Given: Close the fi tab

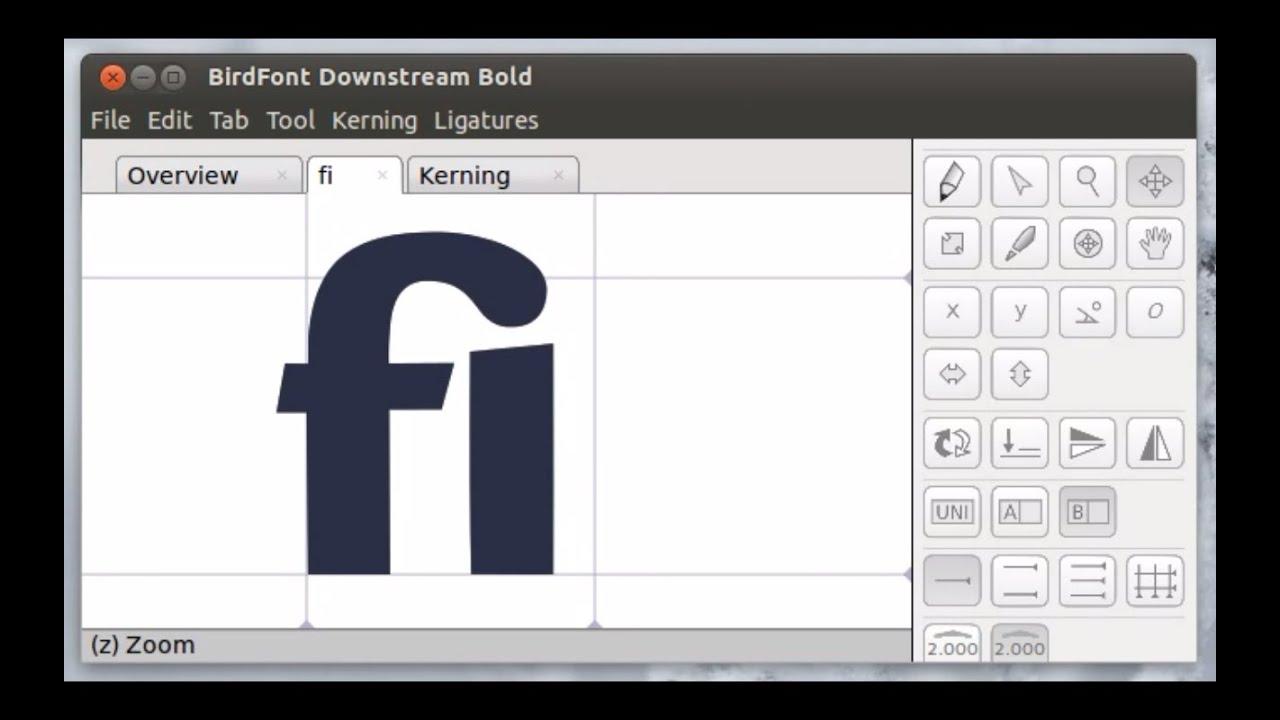Looking at the screenshot, I should (382, 175).
